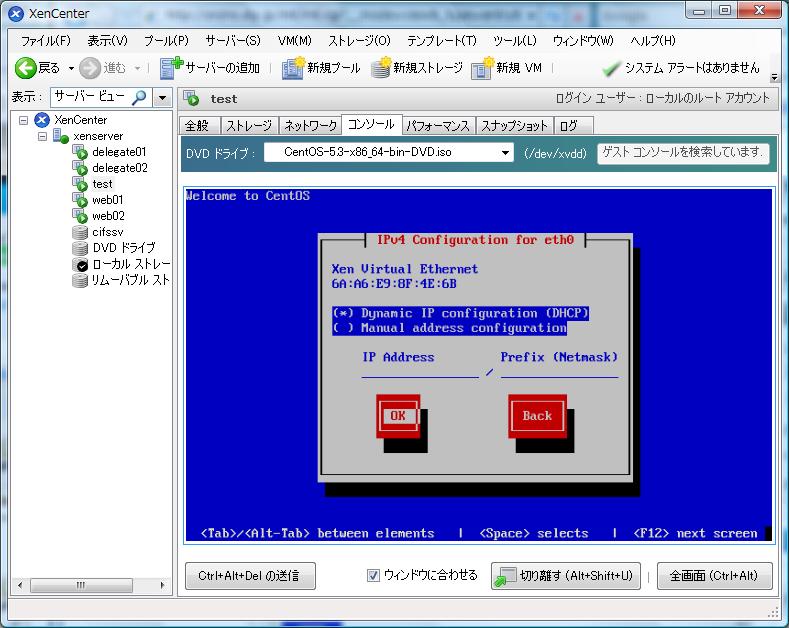Open the ファイル(F) menu

tap(46, 41)
